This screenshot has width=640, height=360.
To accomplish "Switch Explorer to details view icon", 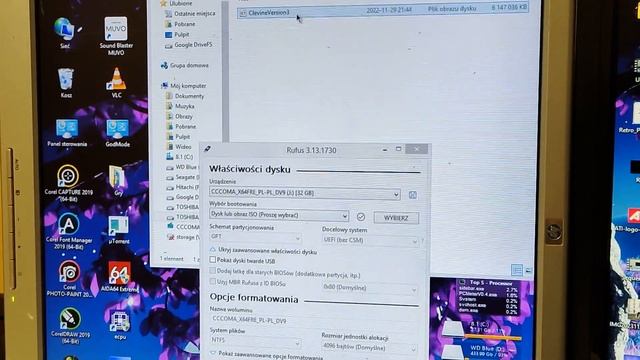I will tap(517, 270).
